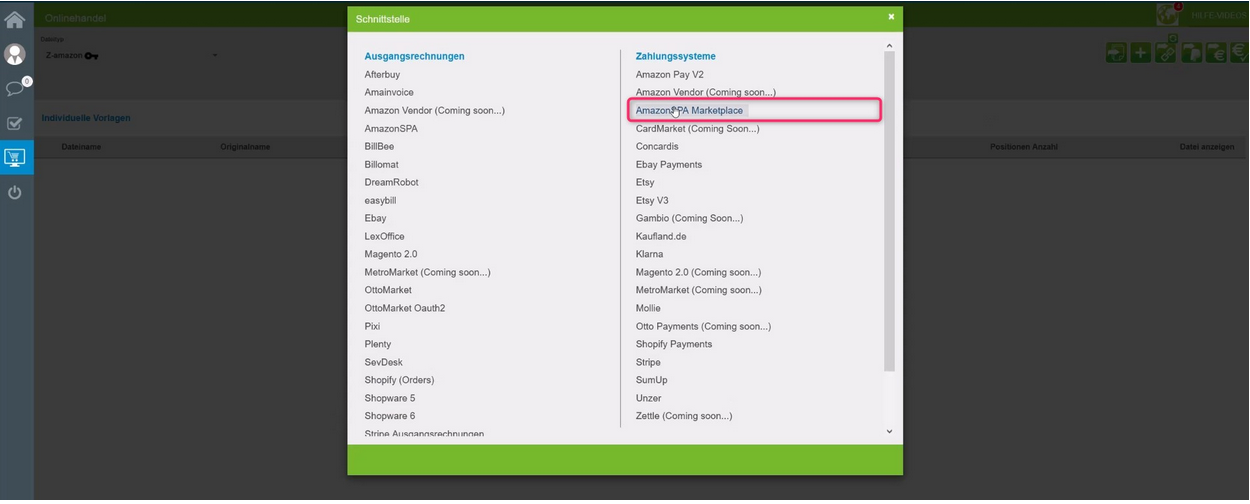Click the power logout icon

tap(15, 192)
